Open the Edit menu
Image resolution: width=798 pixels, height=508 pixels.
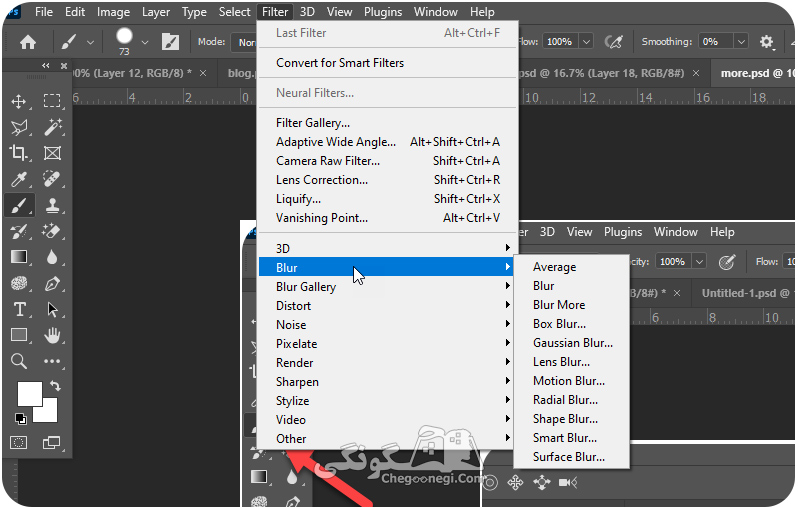(75, 12)
